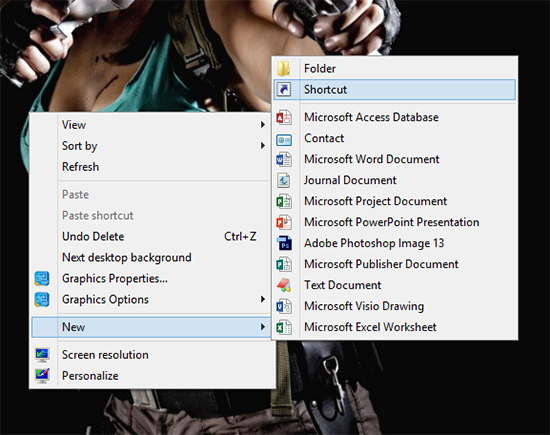This screenshot has height=435, width=550.
Task: Click the Microsoft Access Database icon
Action: click(x=284, y=118)
